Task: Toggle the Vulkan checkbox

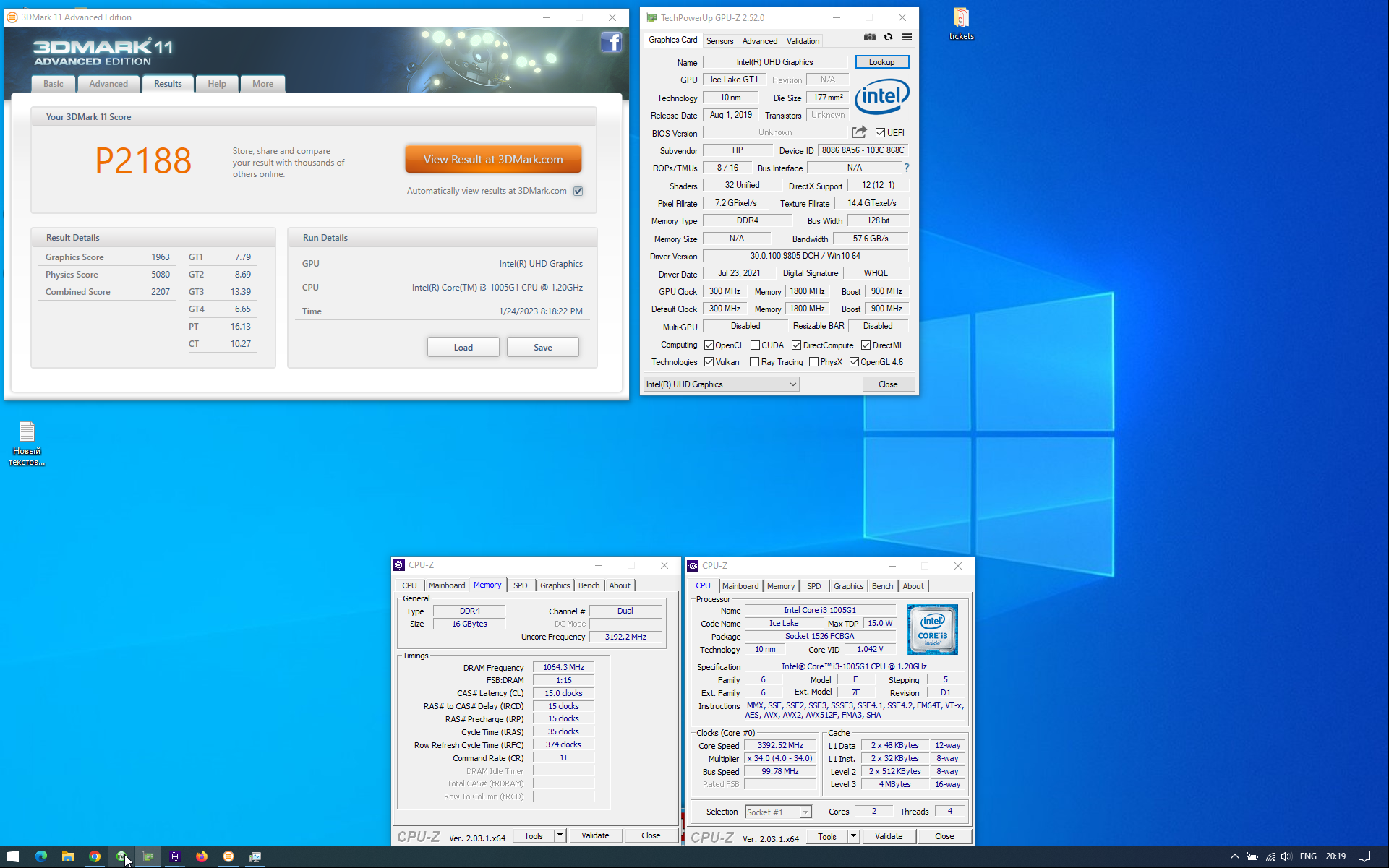Action: tap(709, 362)
